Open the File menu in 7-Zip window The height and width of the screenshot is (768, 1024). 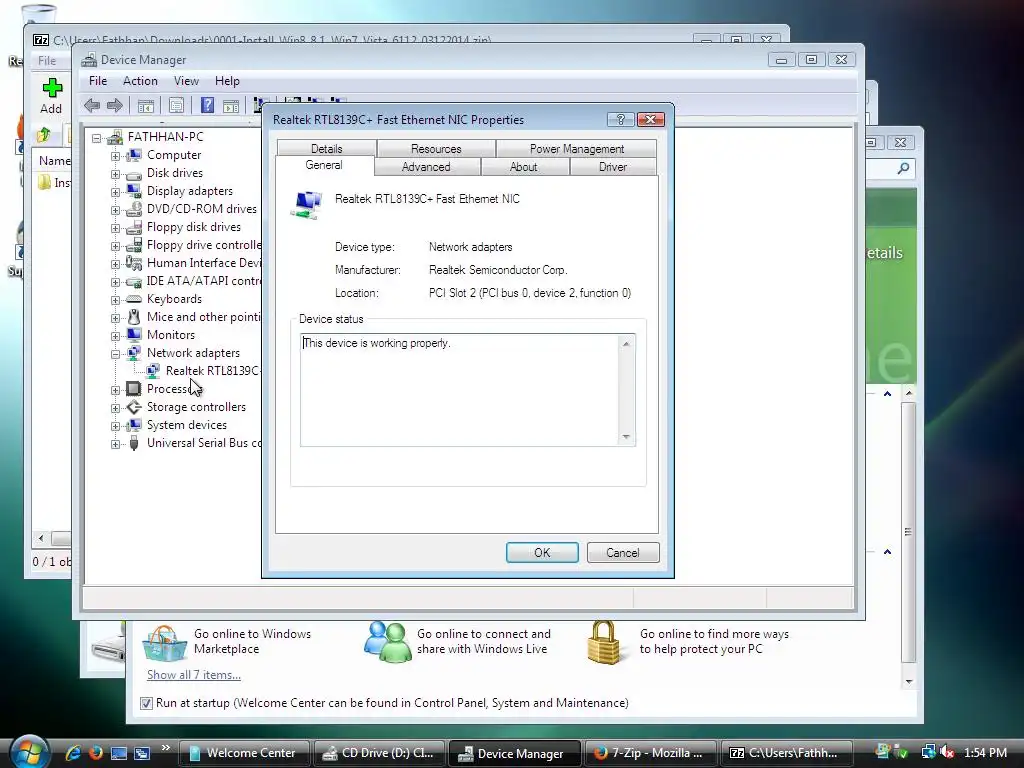[x=47, y=61]
